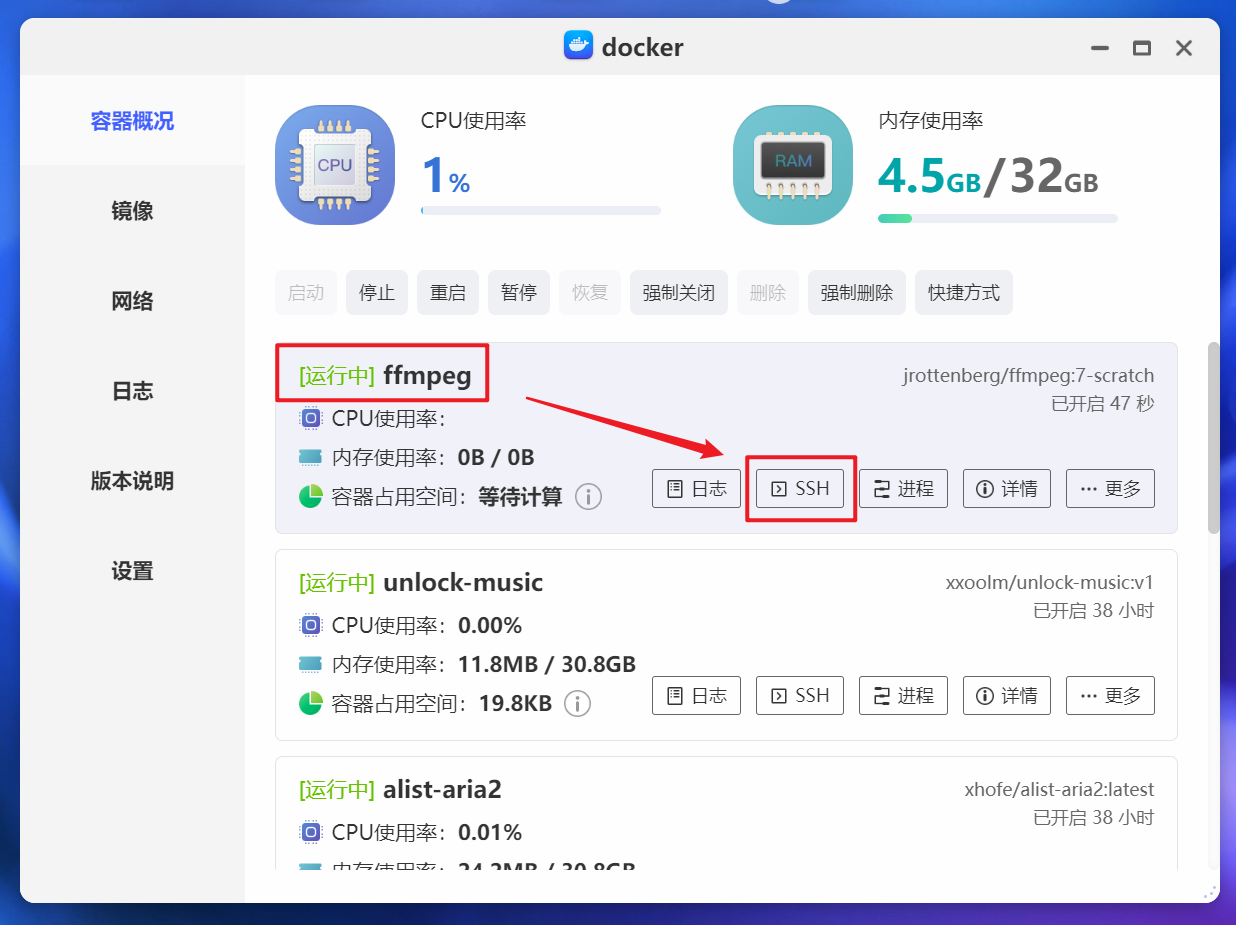Viewport: 1236px width, 925px height.
Task: Click the 重启 toolbar button
Action: click(x=448, y=293)
